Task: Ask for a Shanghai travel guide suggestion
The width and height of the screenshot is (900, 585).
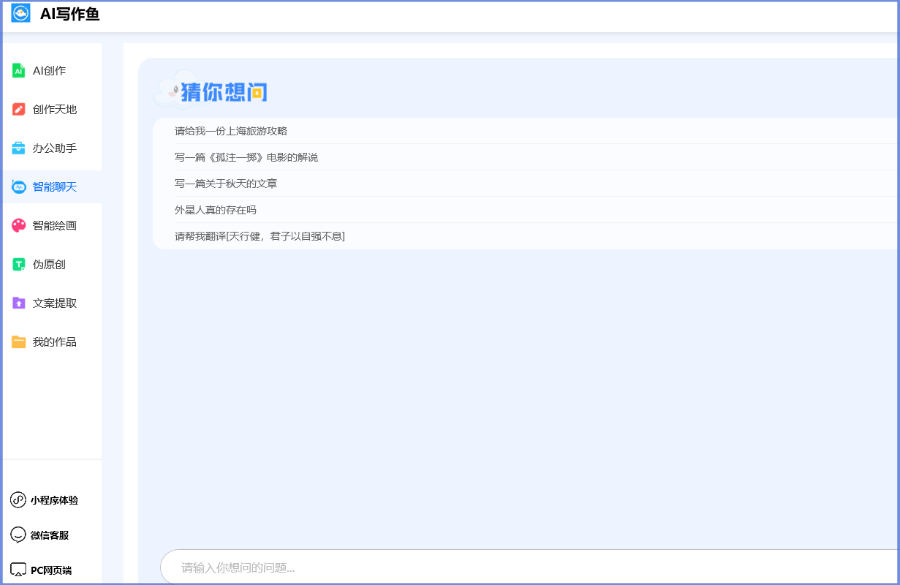Action: (x=232, y=130)
